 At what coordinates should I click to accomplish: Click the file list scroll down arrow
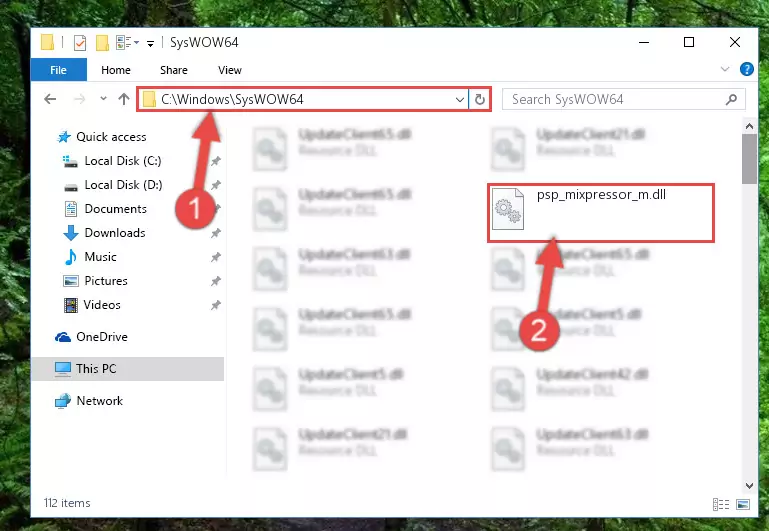[x=749, y=485]
